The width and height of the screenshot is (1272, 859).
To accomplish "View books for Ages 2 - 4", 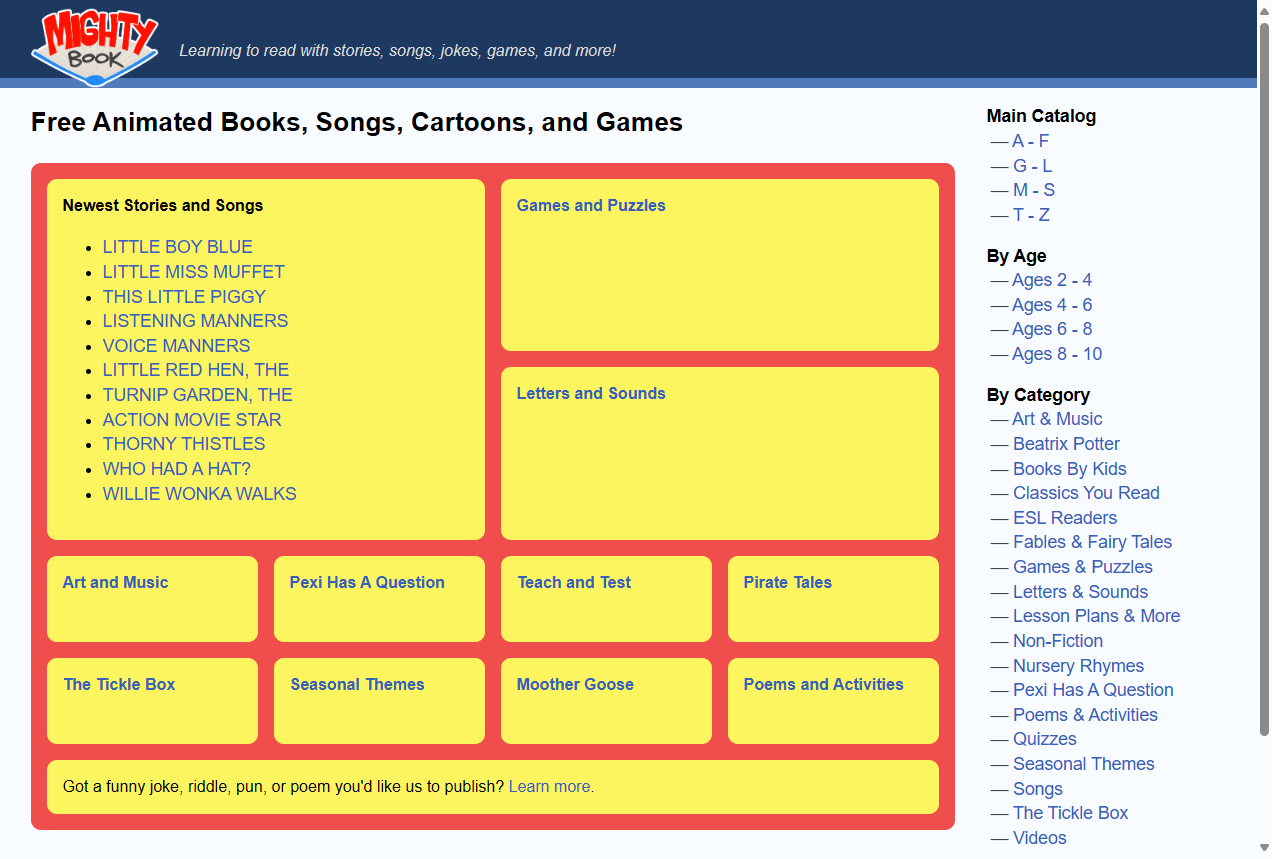I will [1051, 280].
